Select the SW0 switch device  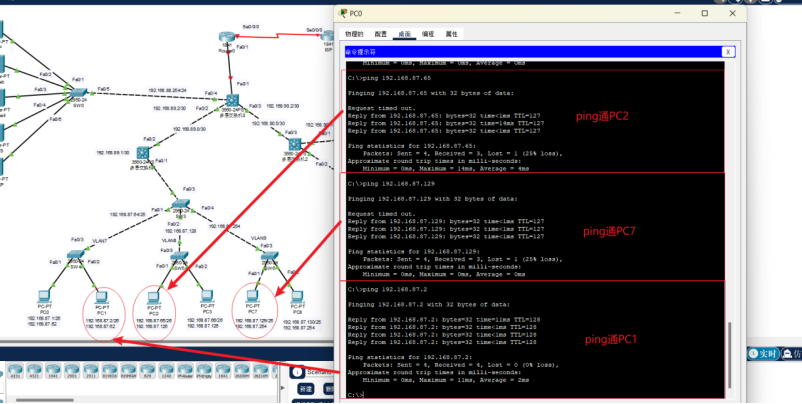click(78, 92)
